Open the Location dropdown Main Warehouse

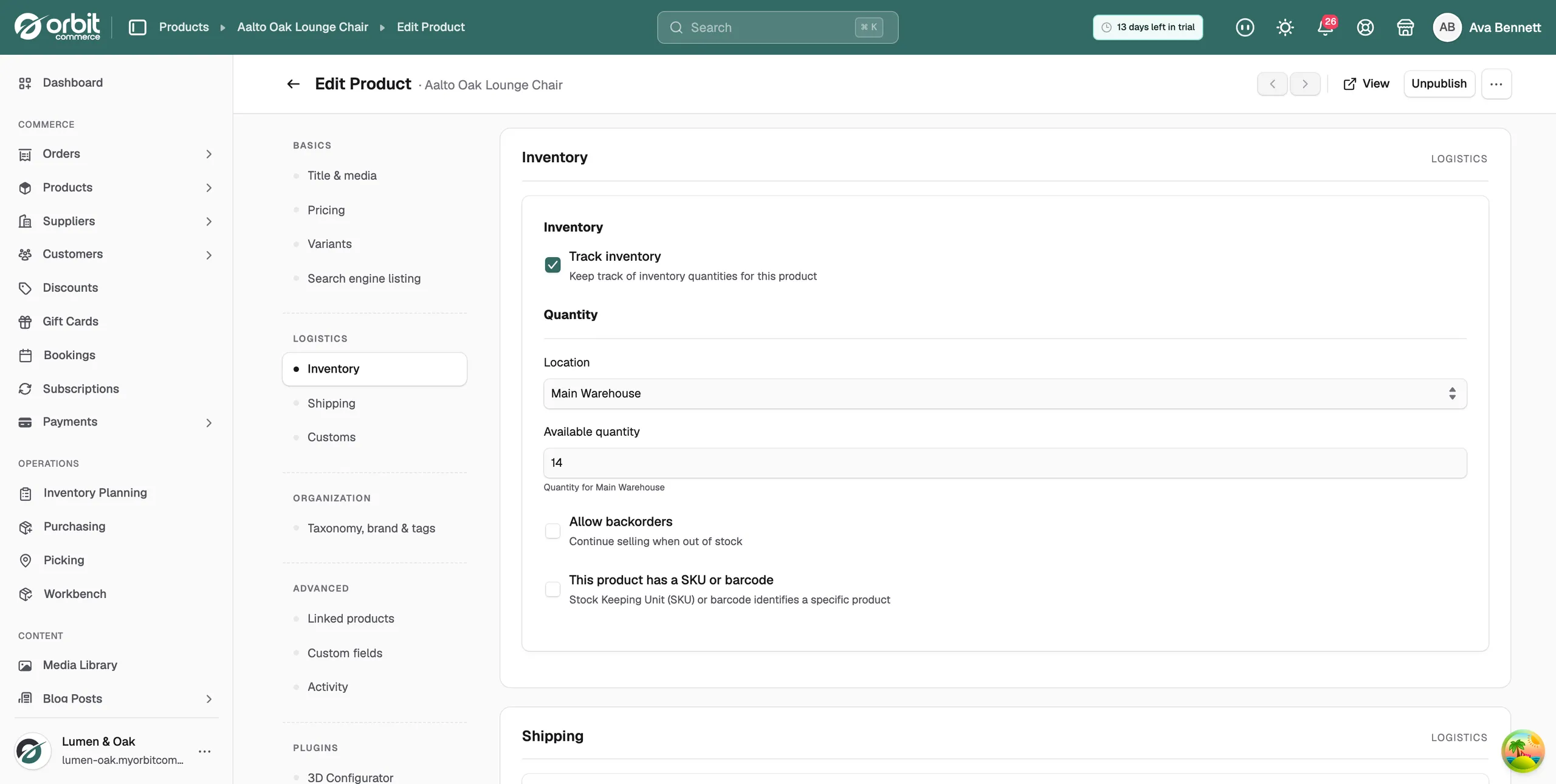[x=1005, y=394]
